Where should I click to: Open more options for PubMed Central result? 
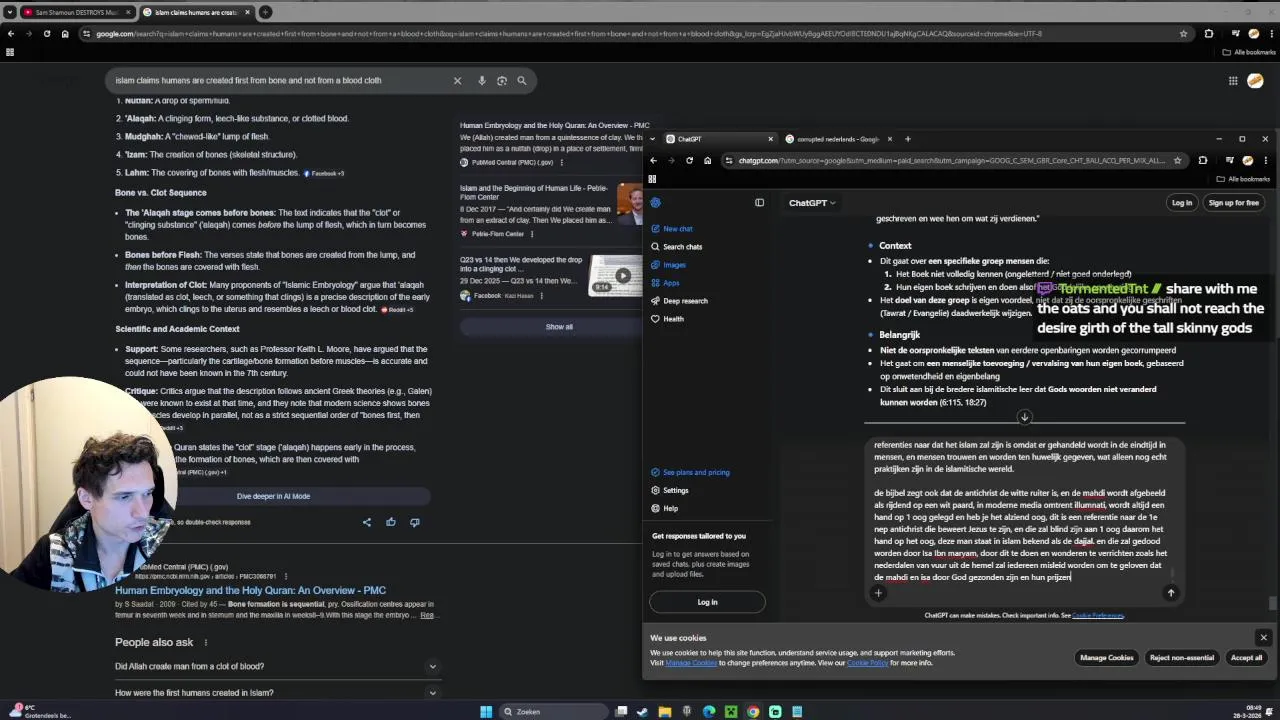pos(286,576)
